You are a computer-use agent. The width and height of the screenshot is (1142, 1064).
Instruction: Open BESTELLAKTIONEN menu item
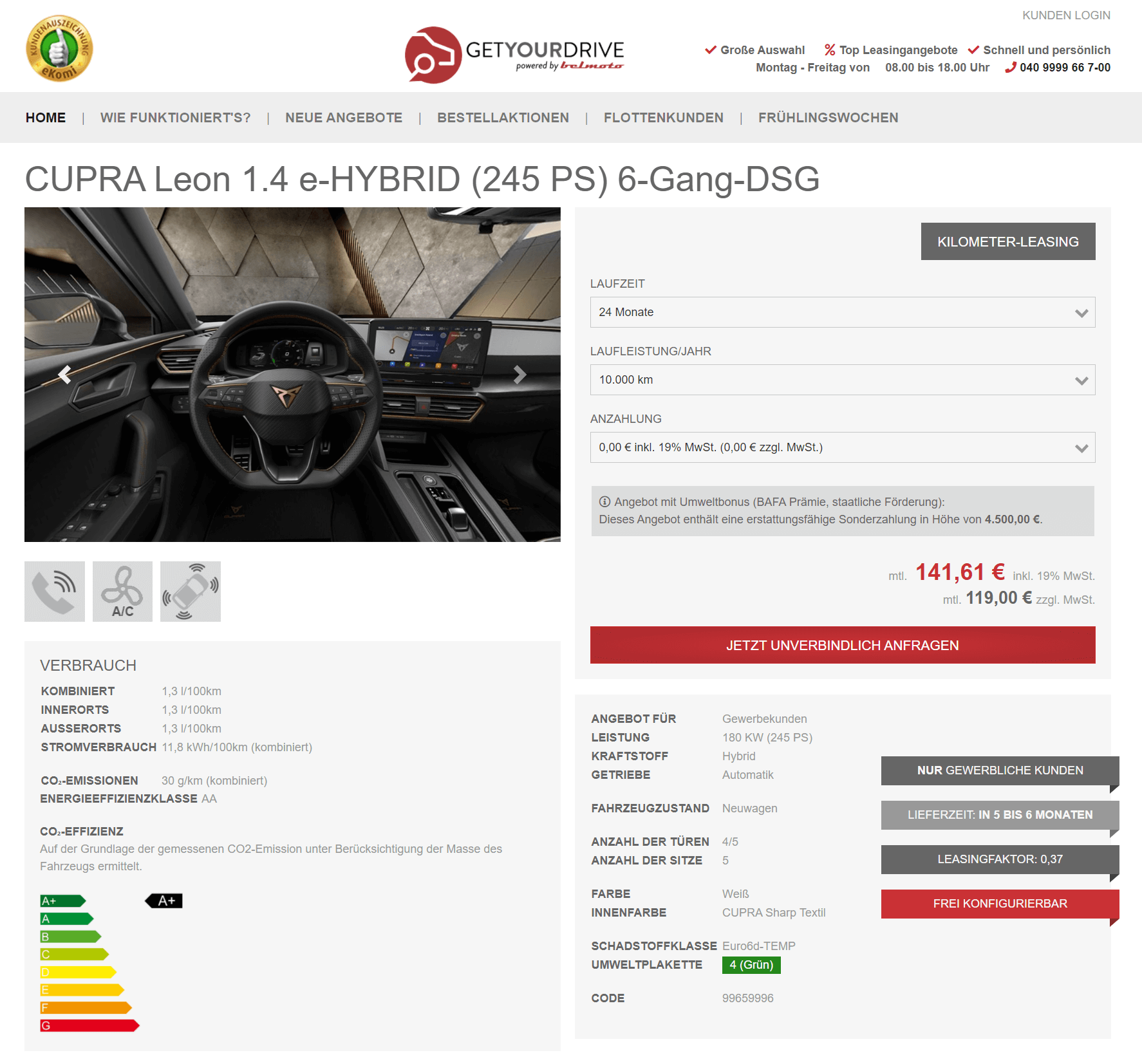click(x=503, y=118)
